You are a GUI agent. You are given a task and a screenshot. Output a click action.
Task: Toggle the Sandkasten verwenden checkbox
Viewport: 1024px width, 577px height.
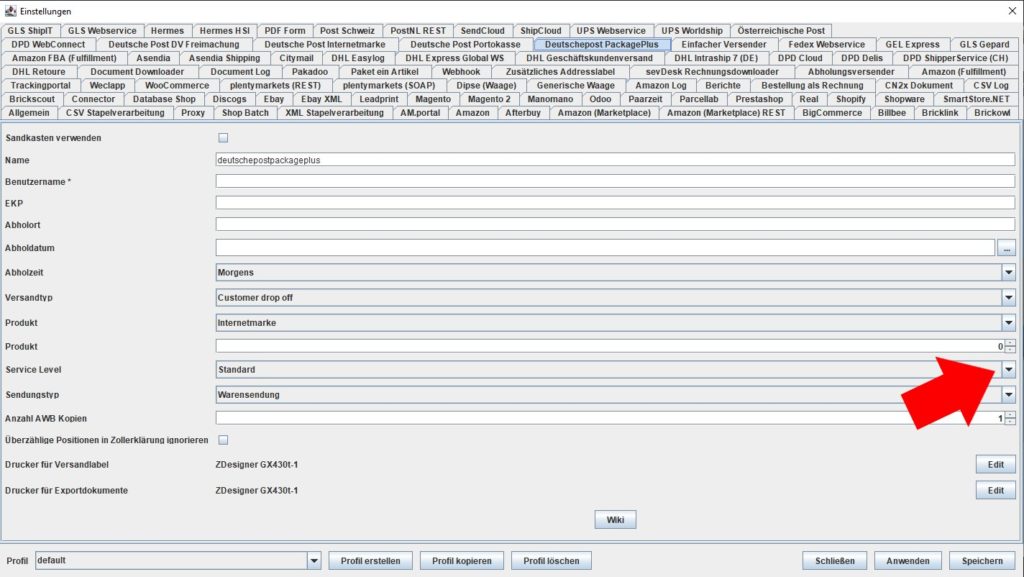click(223, 138)
